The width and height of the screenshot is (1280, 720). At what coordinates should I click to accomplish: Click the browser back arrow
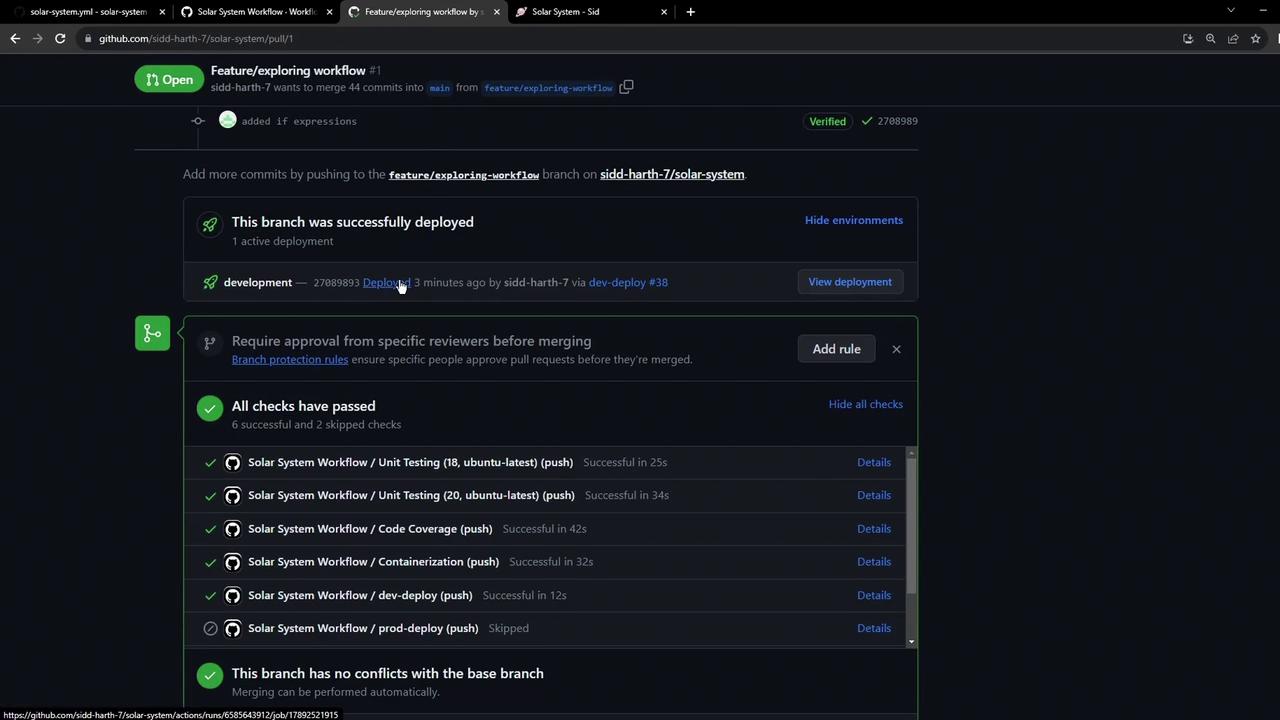(x=15, y=38)
